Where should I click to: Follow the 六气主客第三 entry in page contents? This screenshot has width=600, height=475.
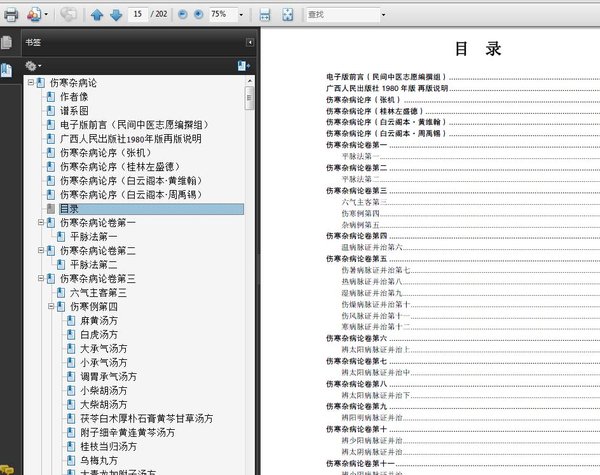364,202
